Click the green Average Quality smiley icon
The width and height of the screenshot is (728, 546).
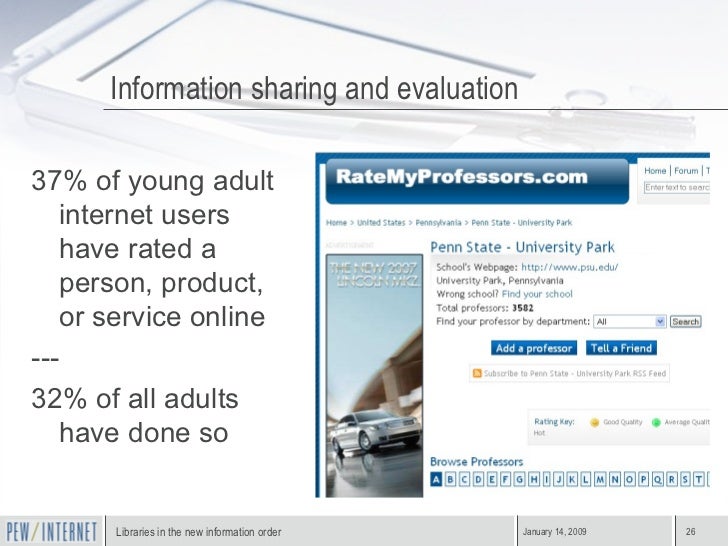pos(656,422)
